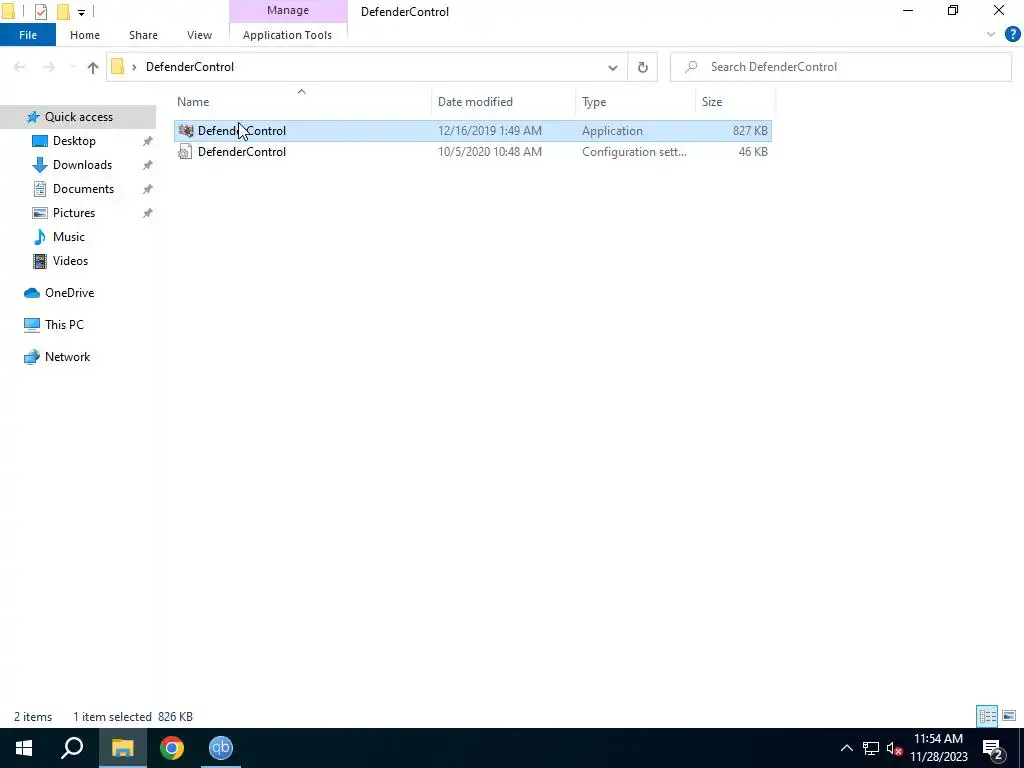Open Pictures in navigation pane

74,213
